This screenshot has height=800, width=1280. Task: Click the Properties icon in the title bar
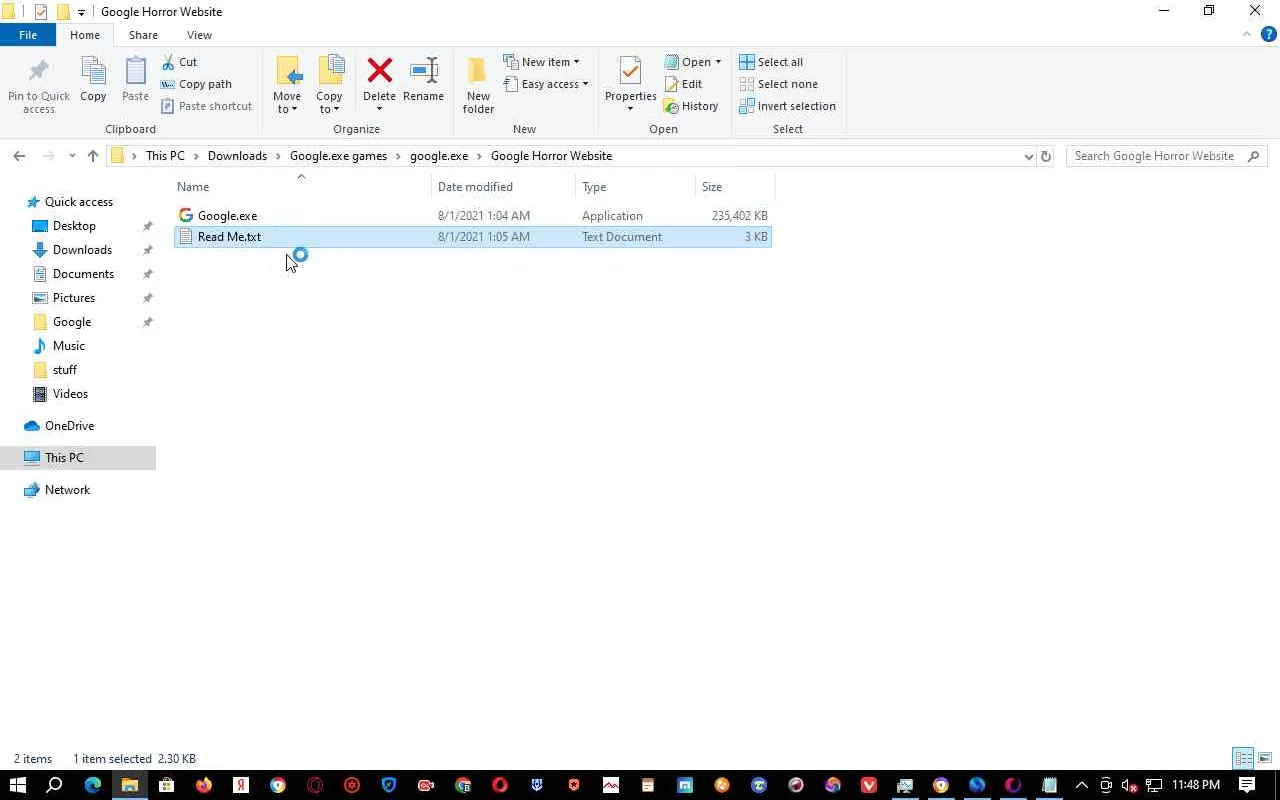click(x=41, y=12)
